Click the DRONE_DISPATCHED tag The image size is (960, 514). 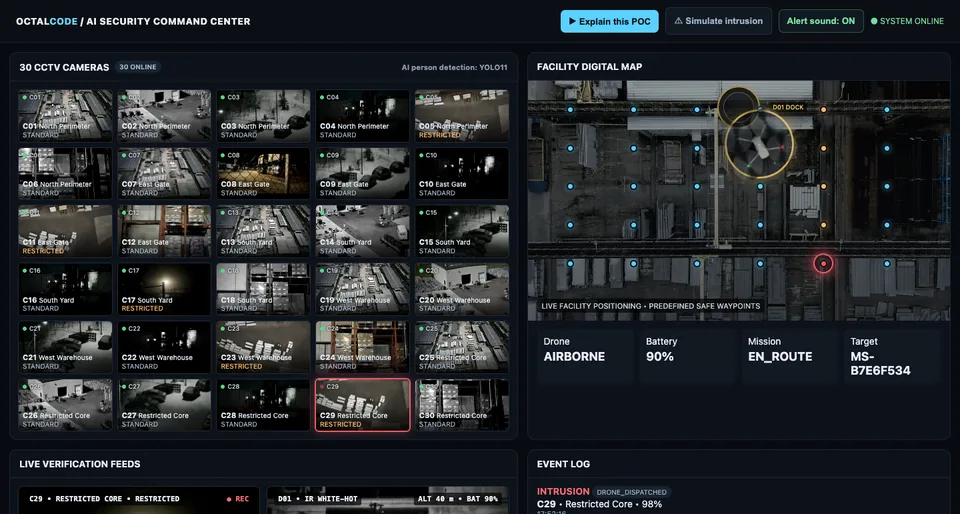pos(631,492)
